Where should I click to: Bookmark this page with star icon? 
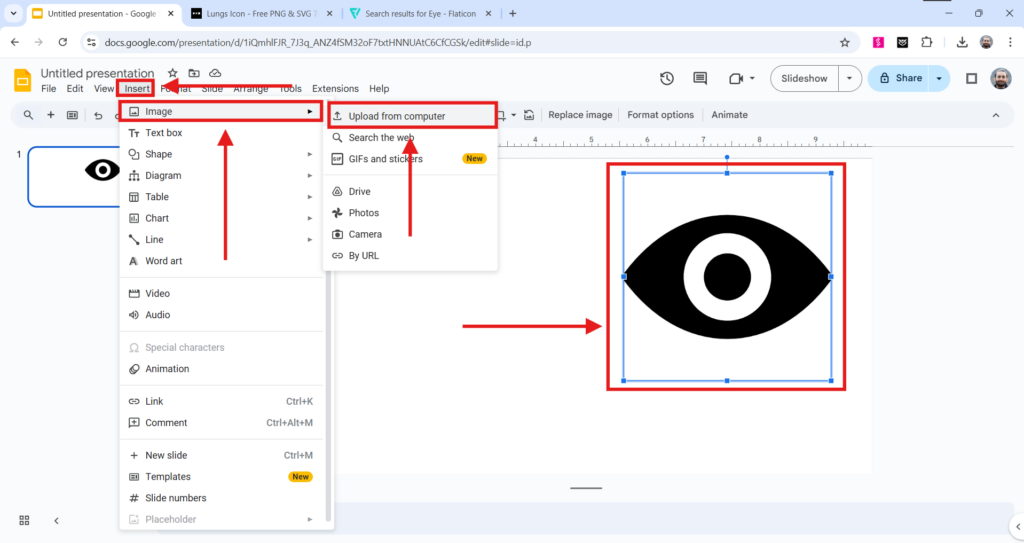pyautogui.click(x=844, y=42)
